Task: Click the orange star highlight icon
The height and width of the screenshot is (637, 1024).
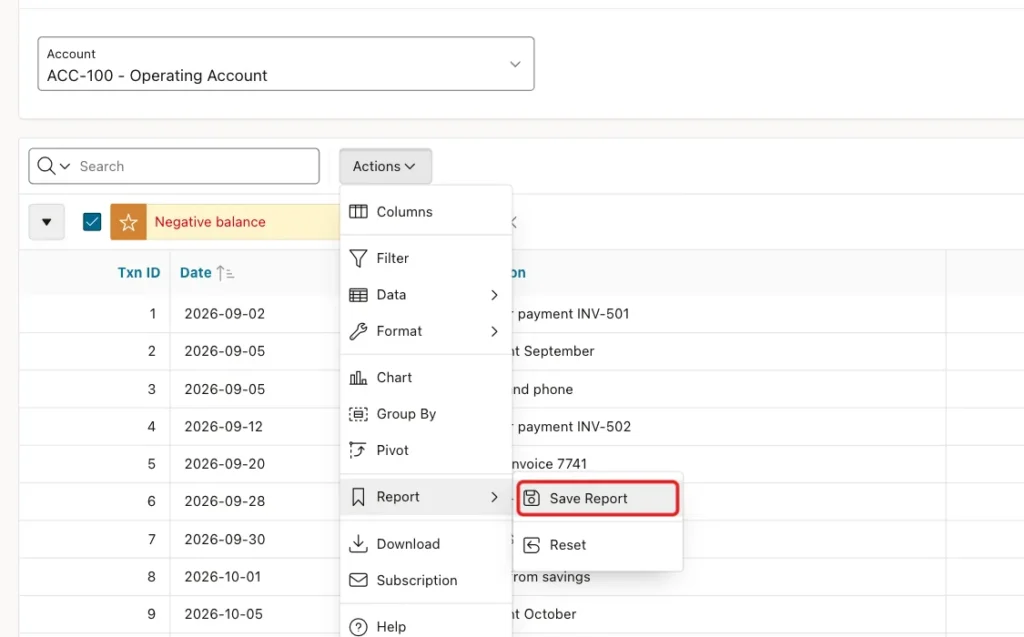Action: click(128, 222)
